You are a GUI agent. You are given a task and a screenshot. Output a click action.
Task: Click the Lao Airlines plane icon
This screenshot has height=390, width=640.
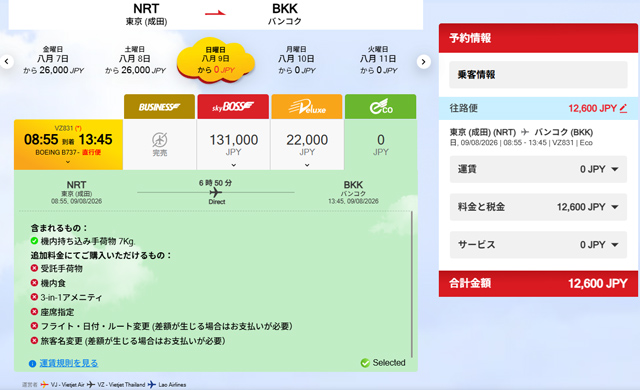(152, 384)
